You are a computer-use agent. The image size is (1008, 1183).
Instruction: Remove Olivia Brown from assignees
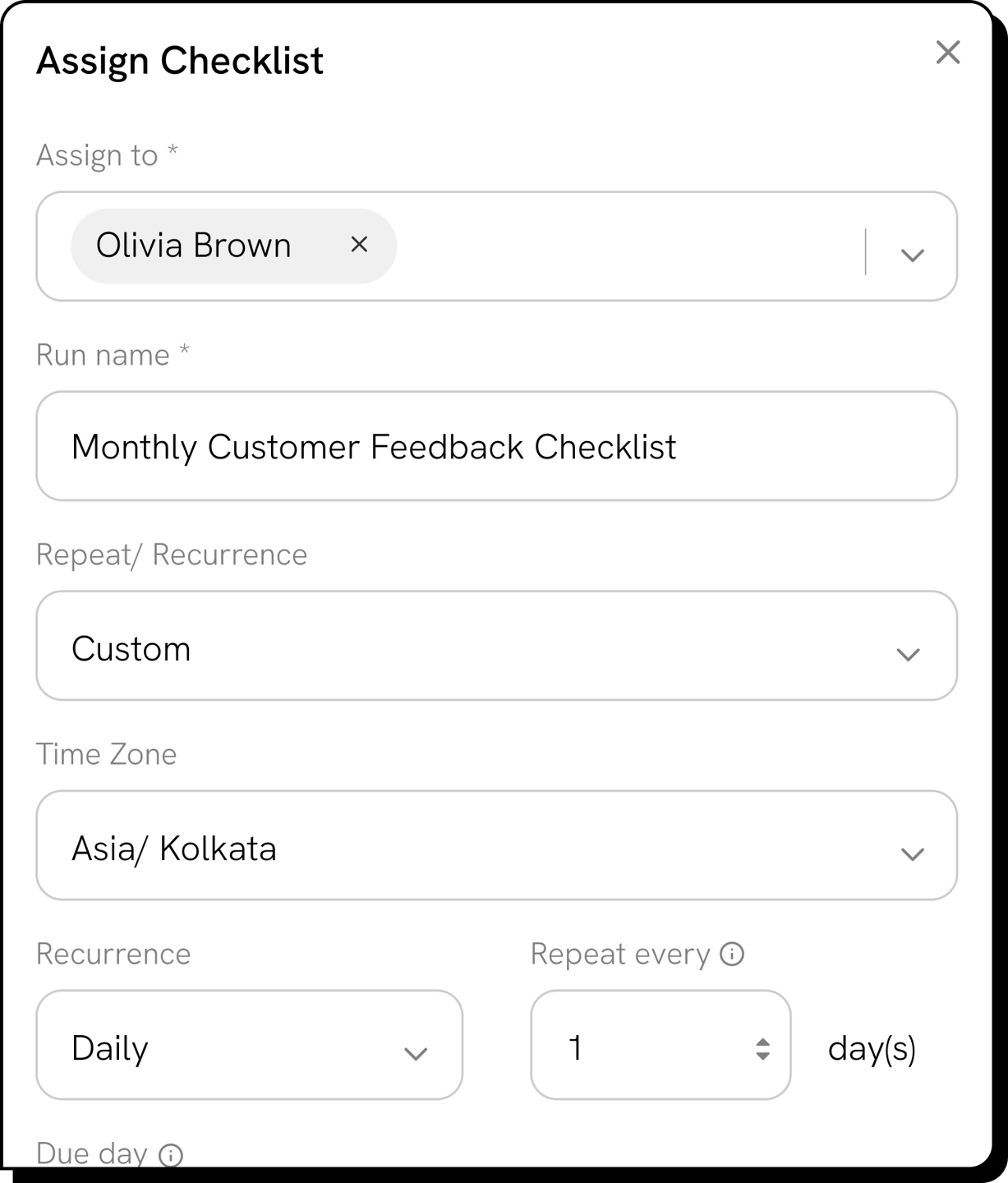point(359,244)
